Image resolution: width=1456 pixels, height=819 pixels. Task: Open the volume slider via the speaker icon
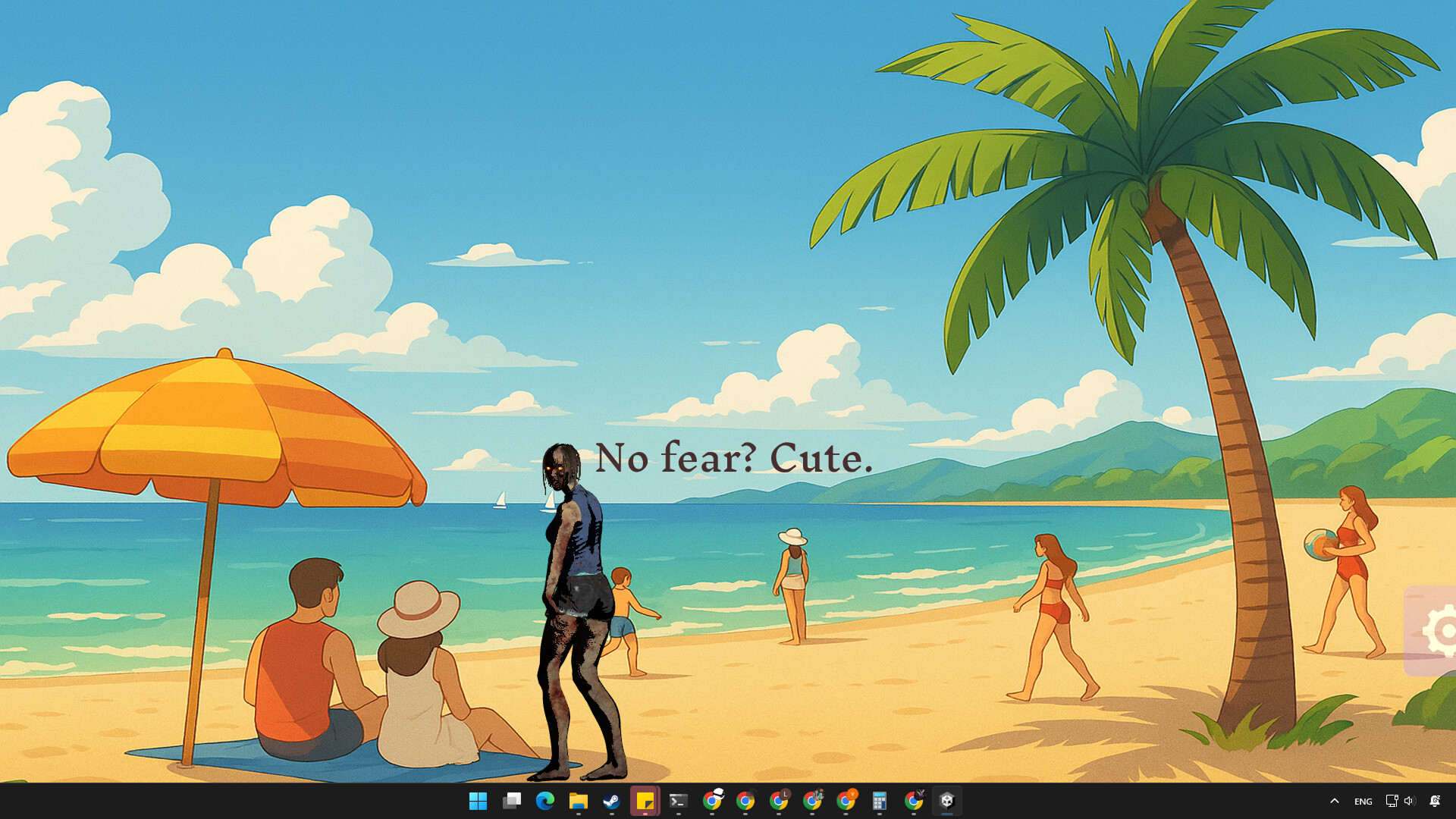tap(1408, 801)
